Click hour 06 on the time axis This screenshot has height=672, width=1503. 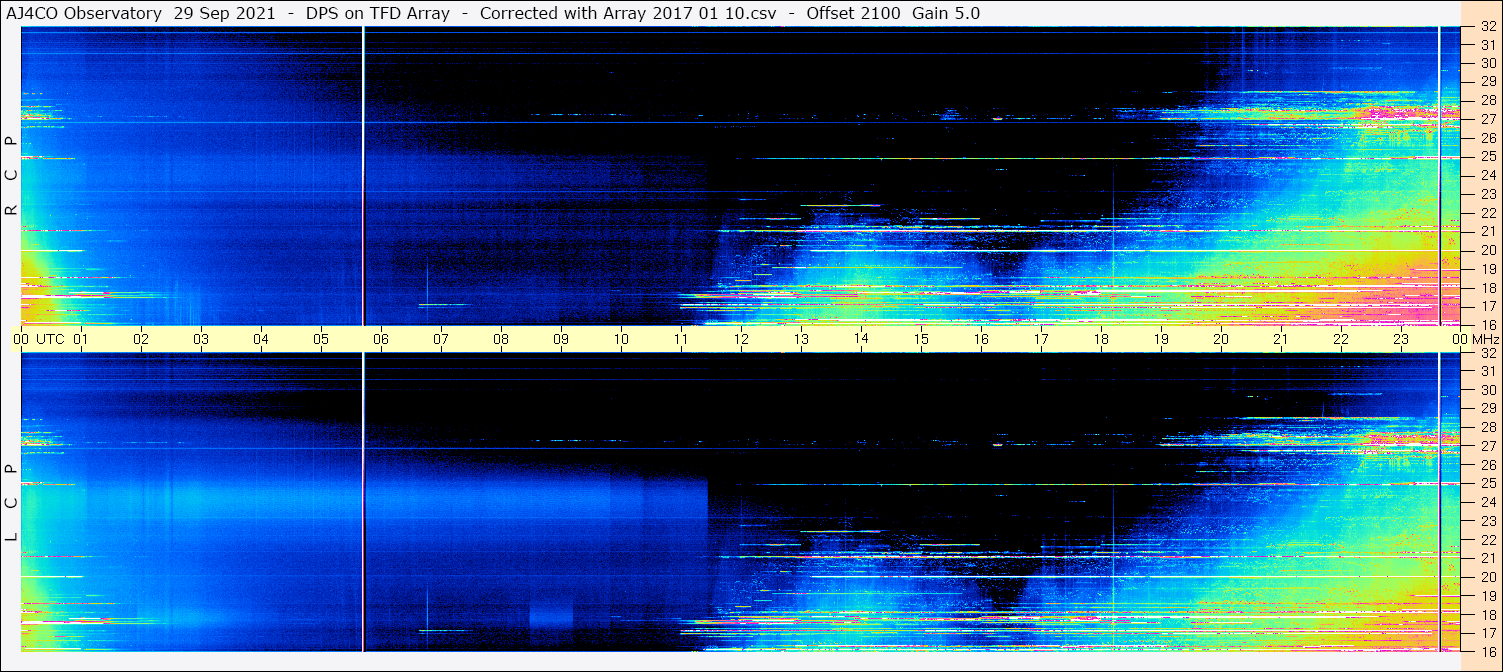click(x=381, y=339)
